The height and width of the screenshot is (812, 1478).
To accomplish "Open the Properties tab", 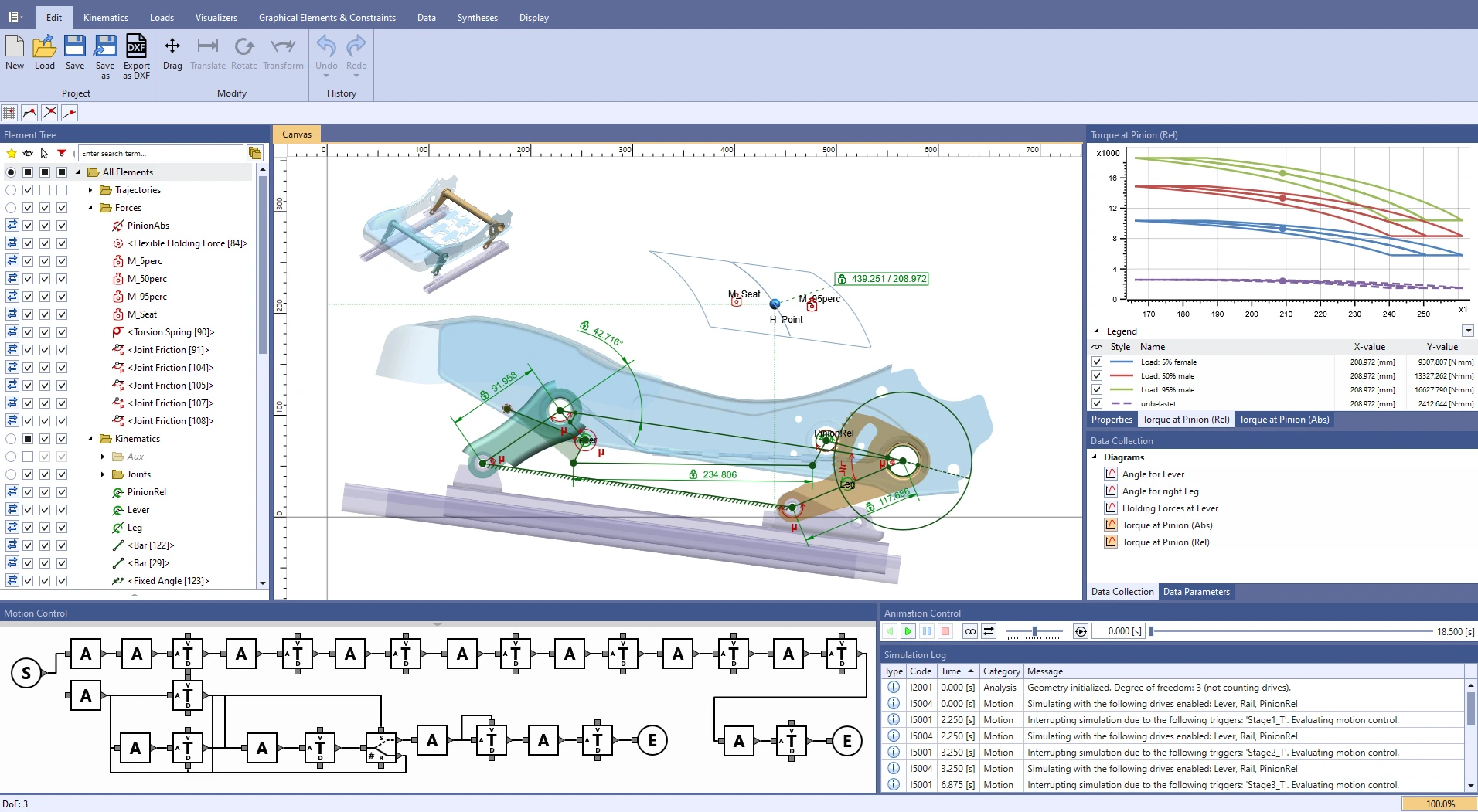I will coord(1112,420).
